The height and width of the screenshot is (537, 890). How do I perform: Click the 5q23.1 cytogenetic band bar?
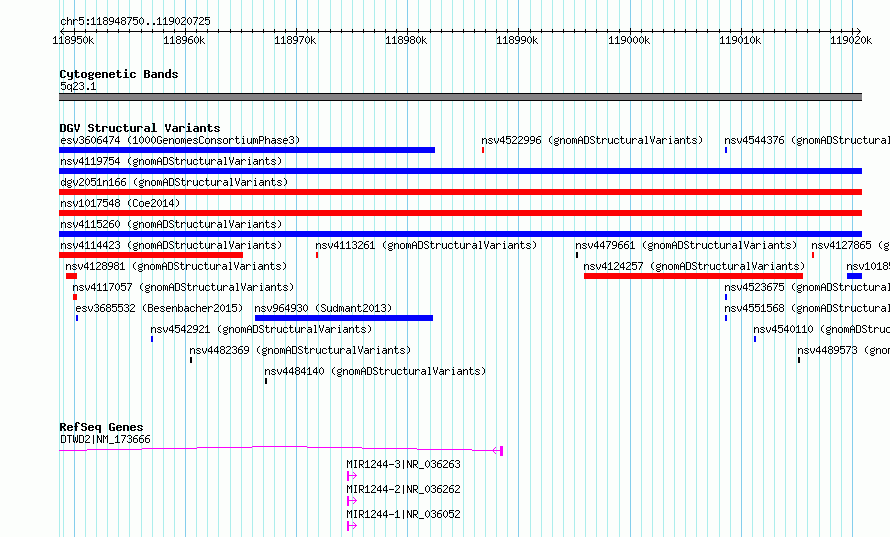(x=460, y=97)
